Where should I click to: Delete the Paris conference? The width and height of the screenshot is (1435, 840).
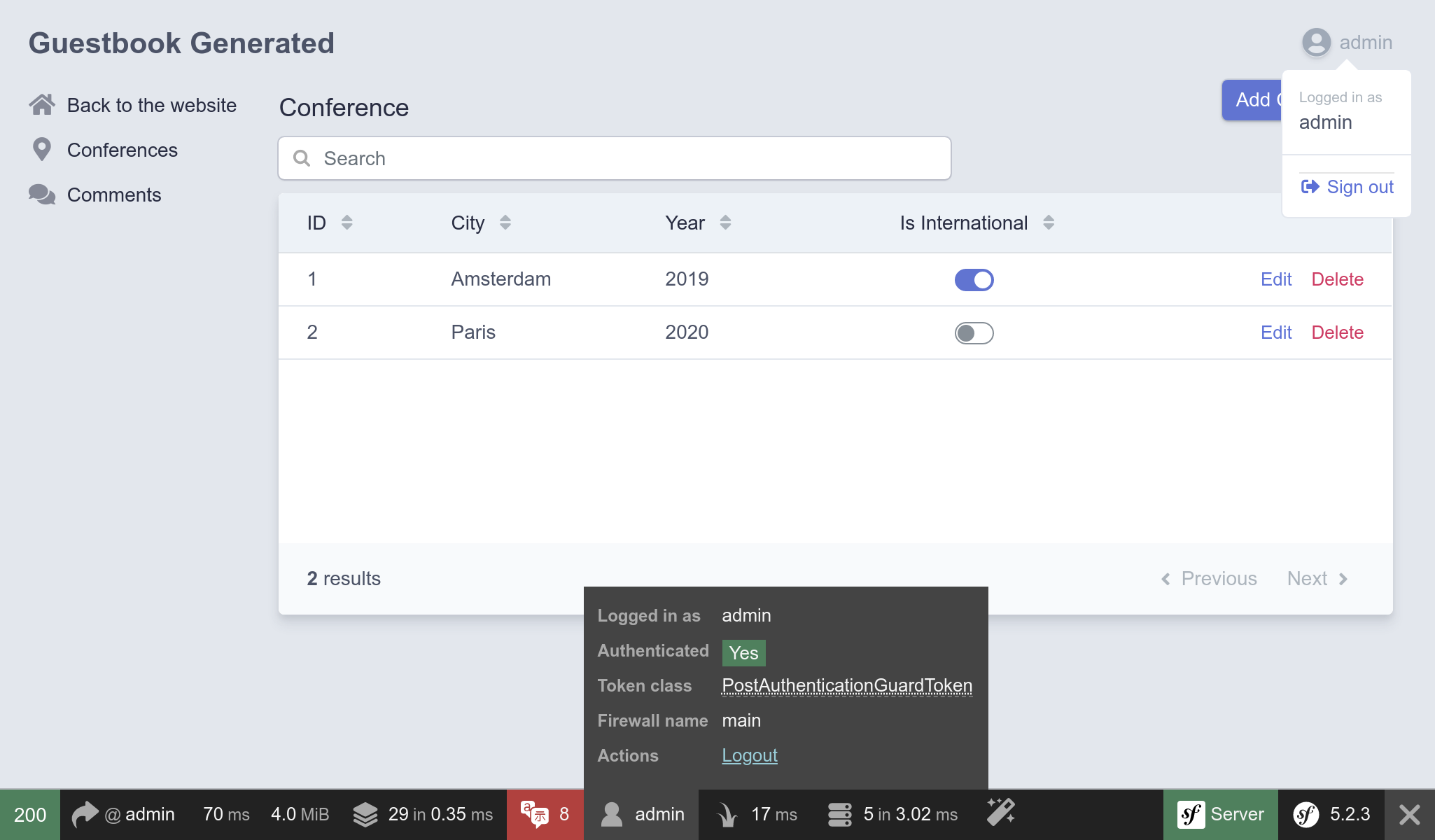pyautogui.click(x=1337, y=332)
